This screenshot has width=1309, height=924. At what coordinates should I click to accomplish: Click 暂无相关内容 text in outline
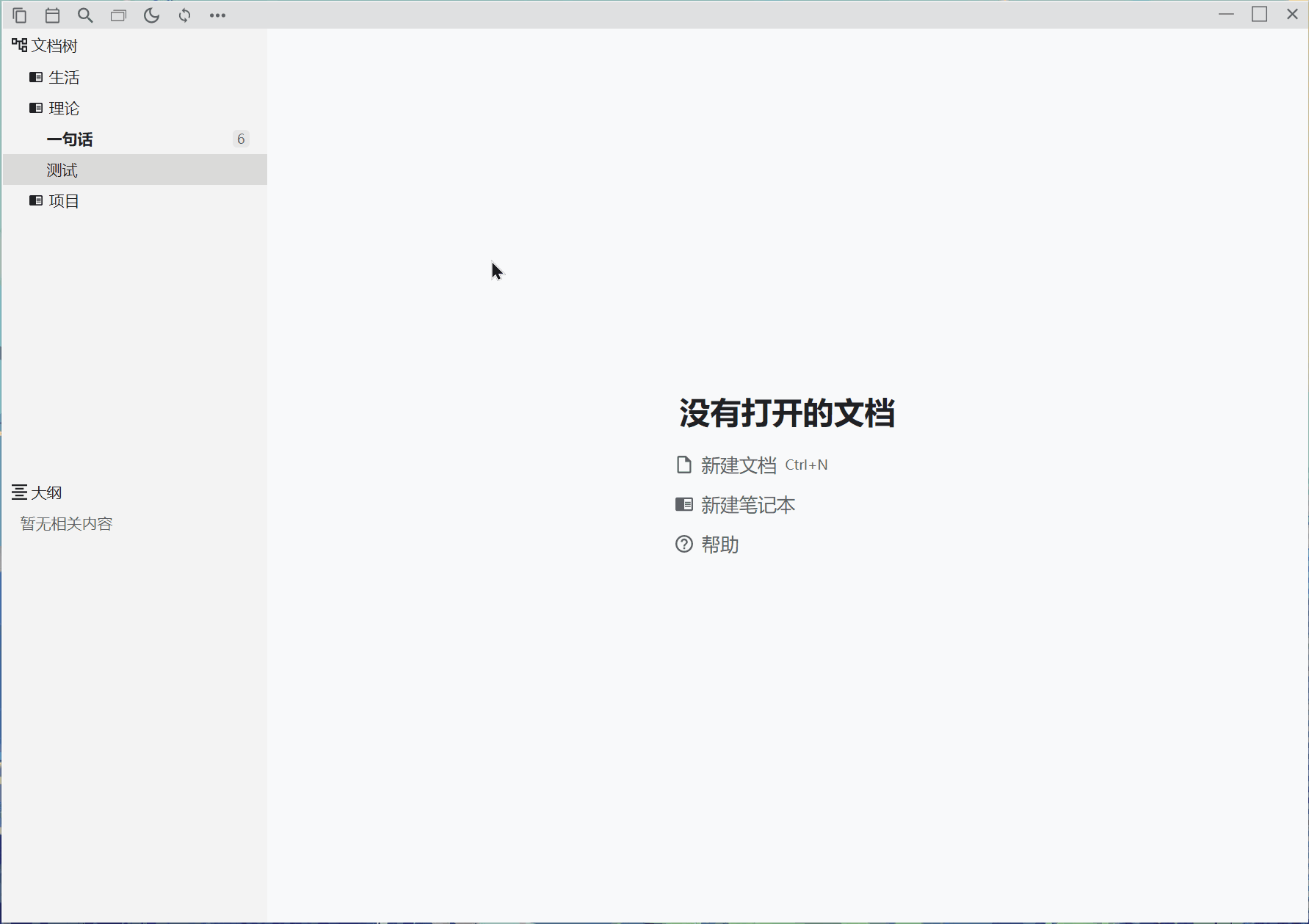pyautogui.click(x=66, y=523)
